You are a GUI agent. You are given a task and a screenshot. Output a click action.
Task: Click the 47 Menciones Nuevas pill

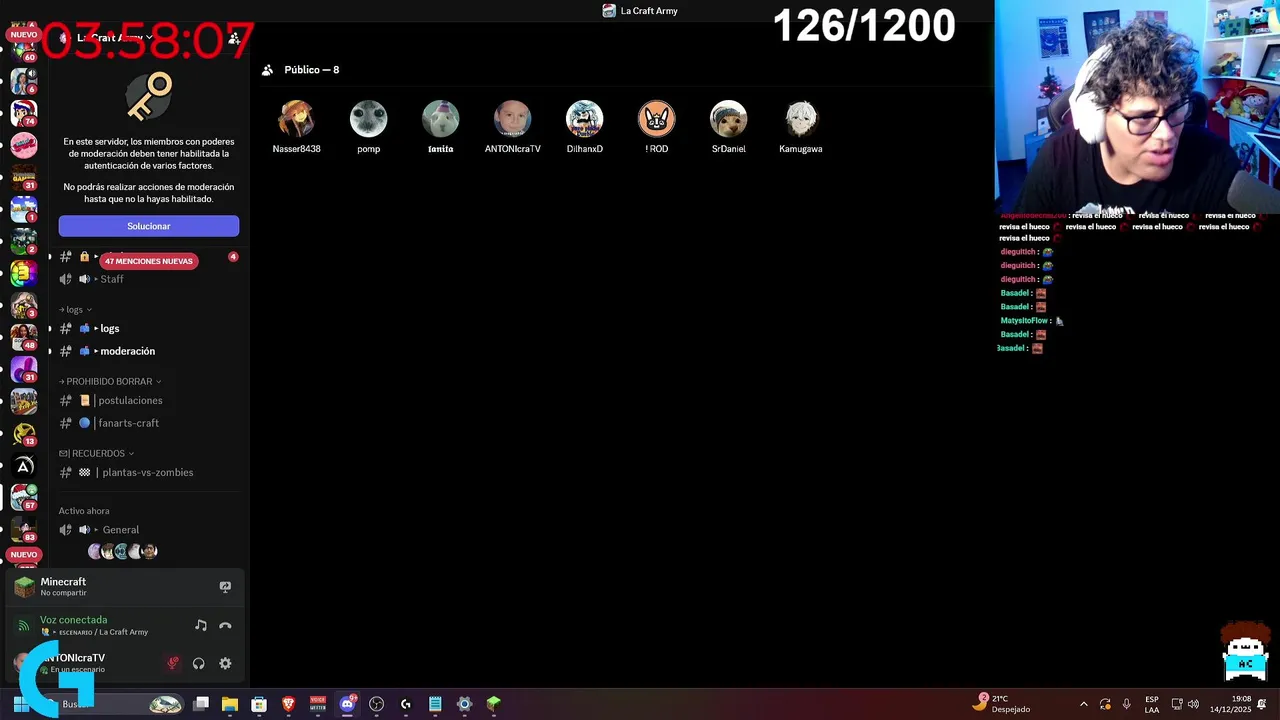[149, 261]
